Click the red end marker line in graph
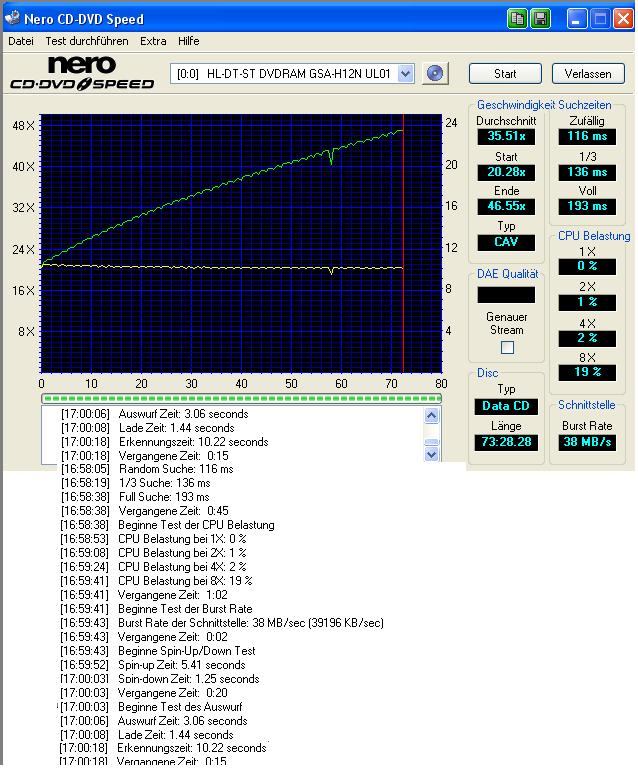Image resolution: width=638 pixels, height=769 pixels. coord(403,244)
